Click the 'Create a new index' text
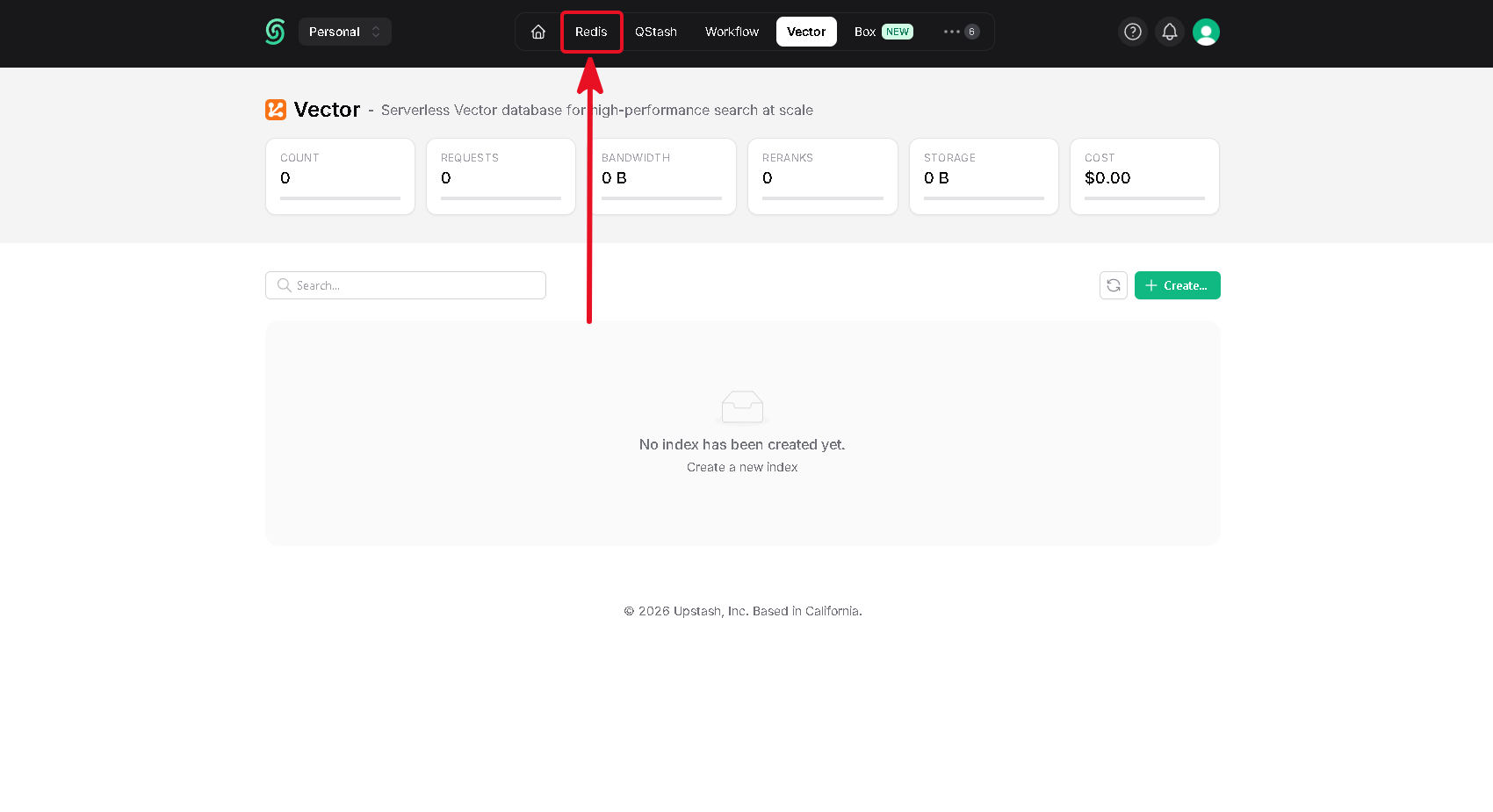 pyautogui.click(x=742, y=467)
